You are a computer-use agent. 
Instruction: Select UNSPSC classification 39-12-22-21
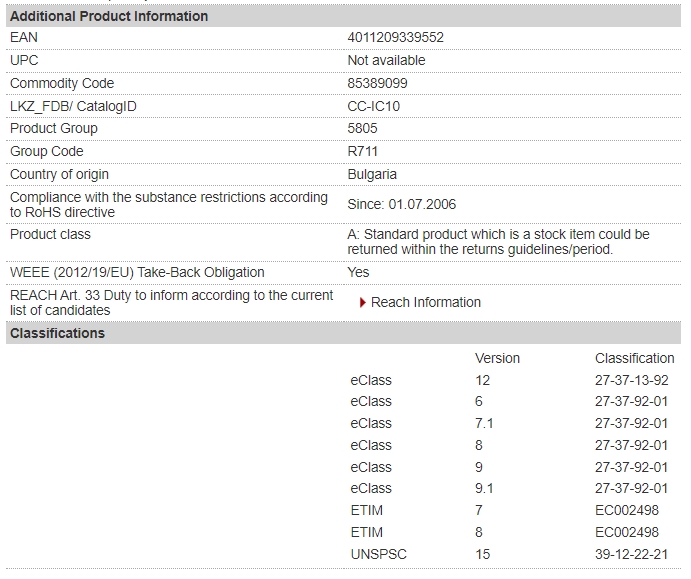click(632, 554)
